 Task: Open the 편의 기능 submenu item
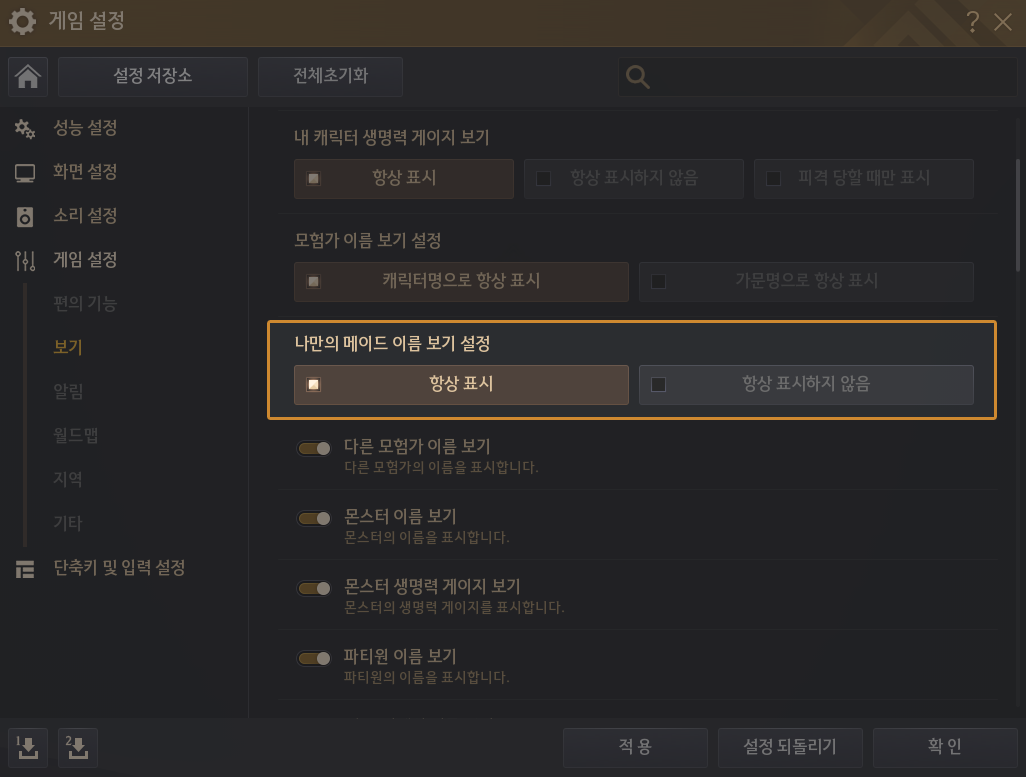pos(85,304)
